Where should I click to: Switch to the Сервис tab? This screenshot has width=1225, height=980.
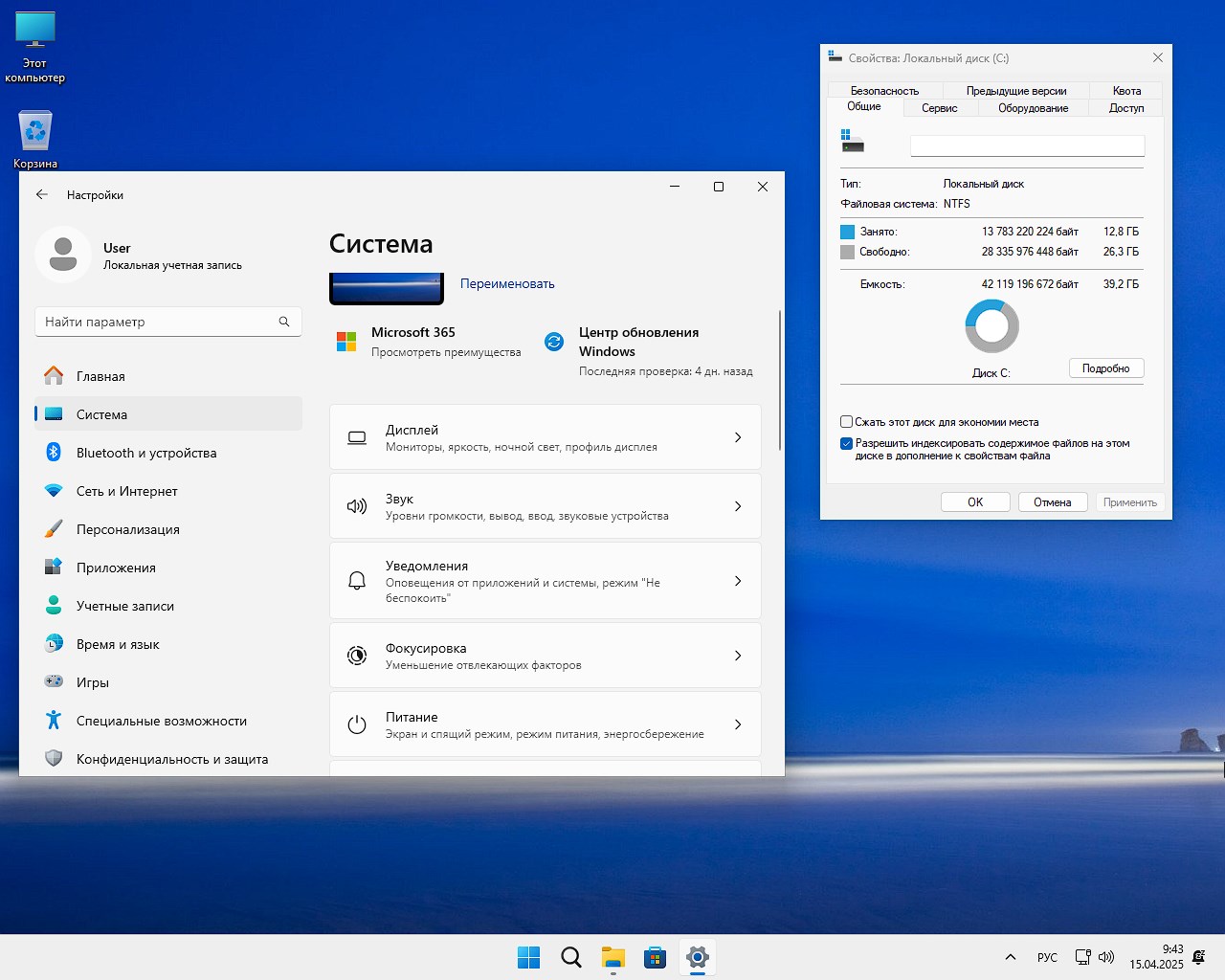point(939,108)
